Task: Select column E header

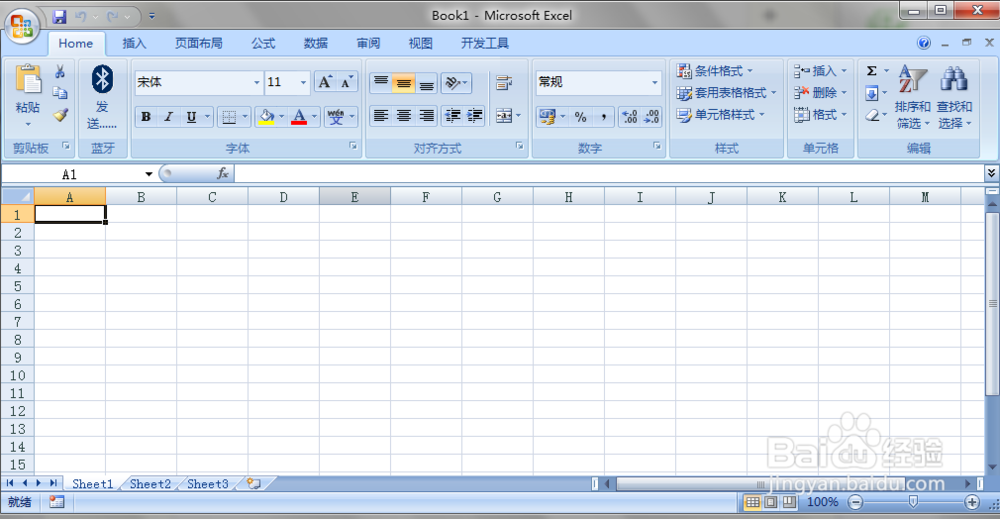Action: coord(355,197)
